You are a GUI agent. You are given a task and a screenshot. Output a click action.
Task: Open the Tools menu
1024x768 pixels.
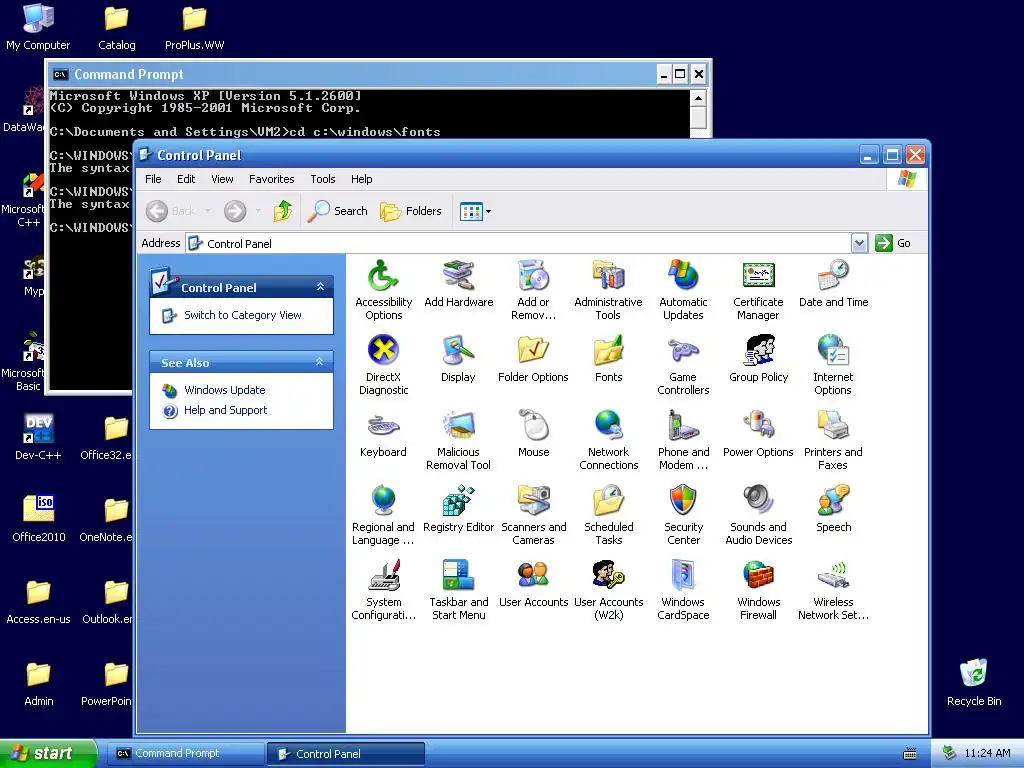(323, 179)
